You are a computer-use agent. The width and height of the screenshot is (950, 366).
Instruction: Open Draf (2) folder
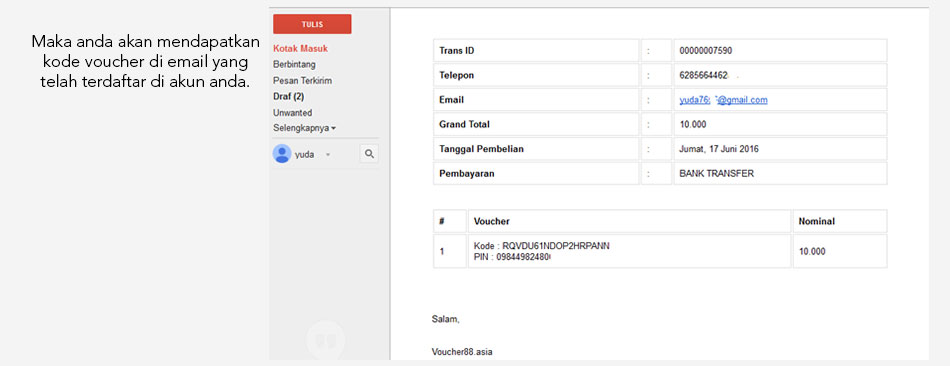point(288,96)
